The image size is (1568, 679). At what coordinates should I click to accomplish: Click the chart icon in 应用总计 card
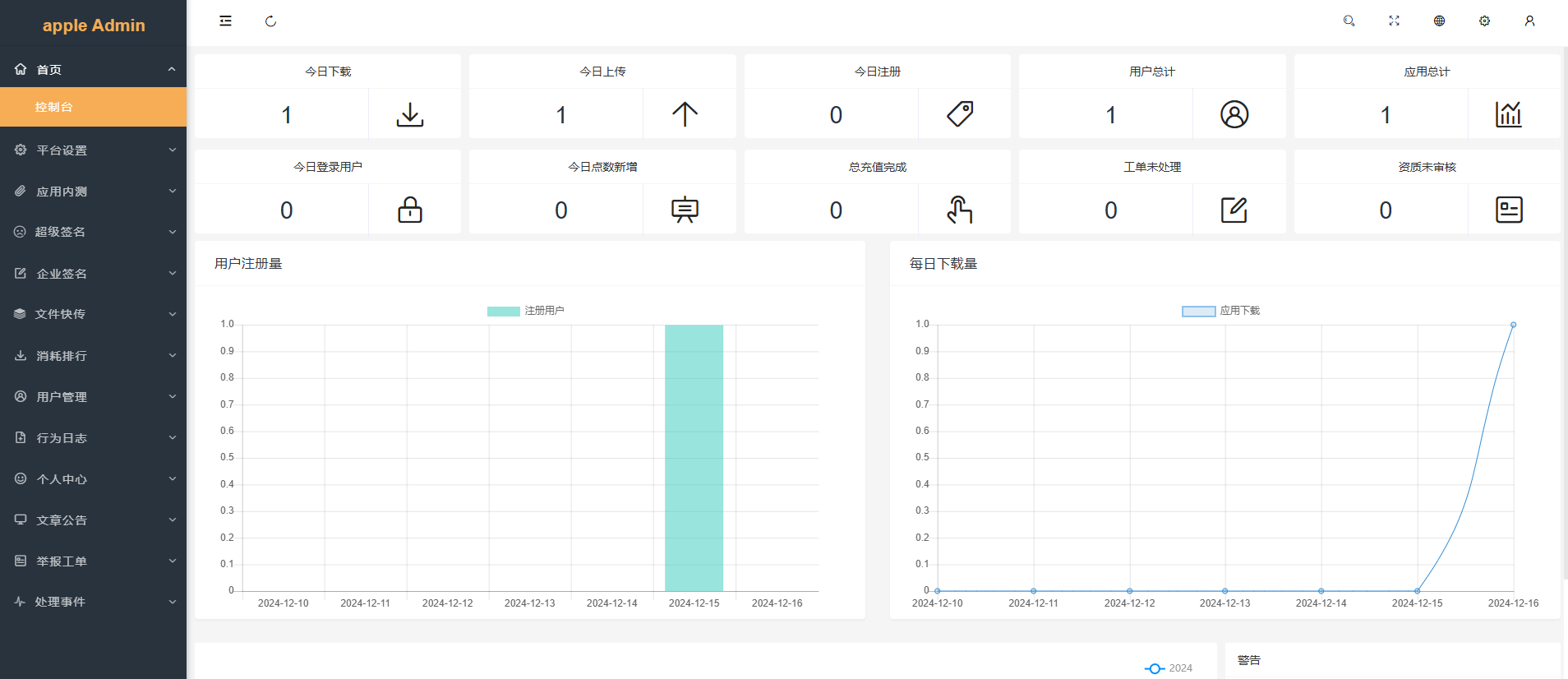coord(1509,114)
